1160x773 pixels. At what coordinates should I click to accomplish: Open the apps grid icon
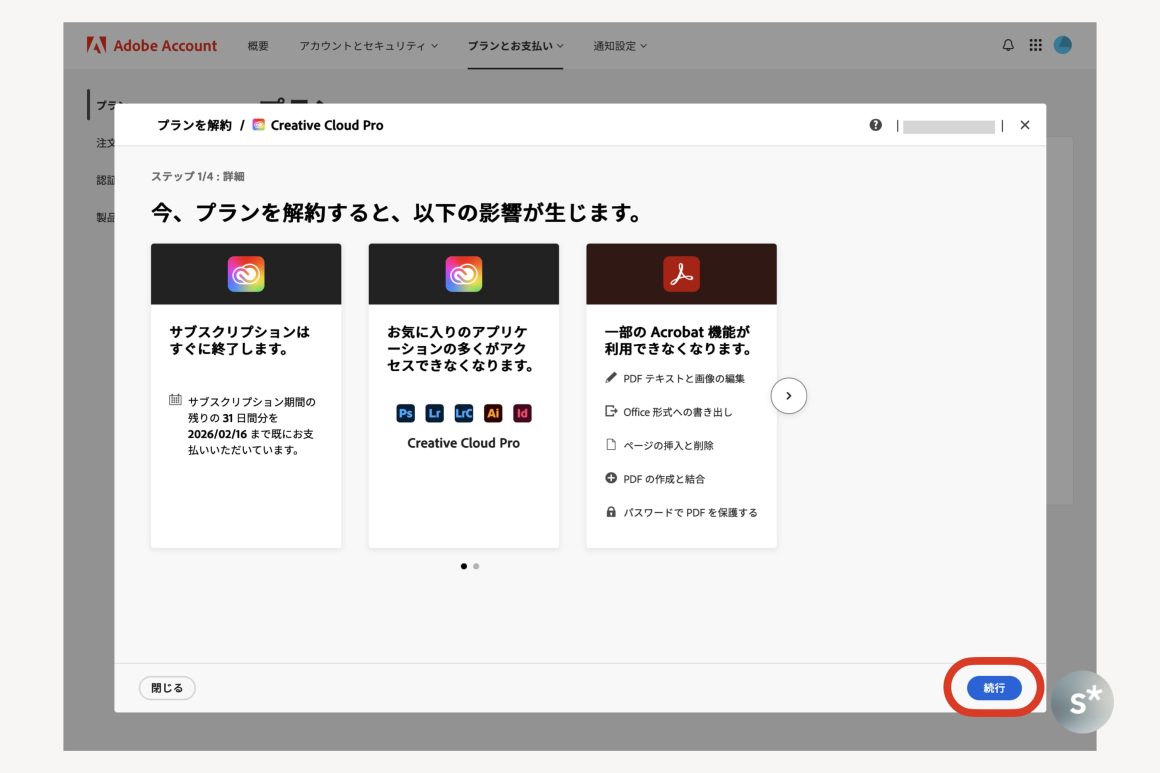tap(1035, 45)
